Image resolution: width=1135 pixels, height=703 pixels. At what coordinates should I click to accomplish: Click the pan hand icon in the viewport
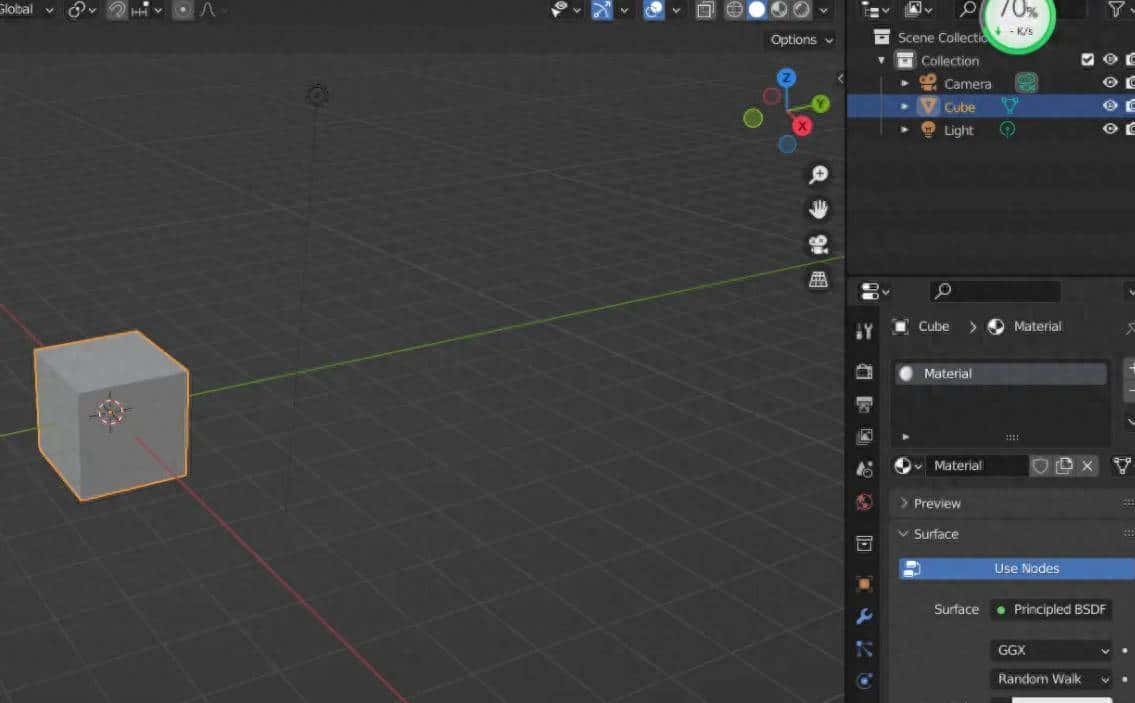tap(818, 209)
